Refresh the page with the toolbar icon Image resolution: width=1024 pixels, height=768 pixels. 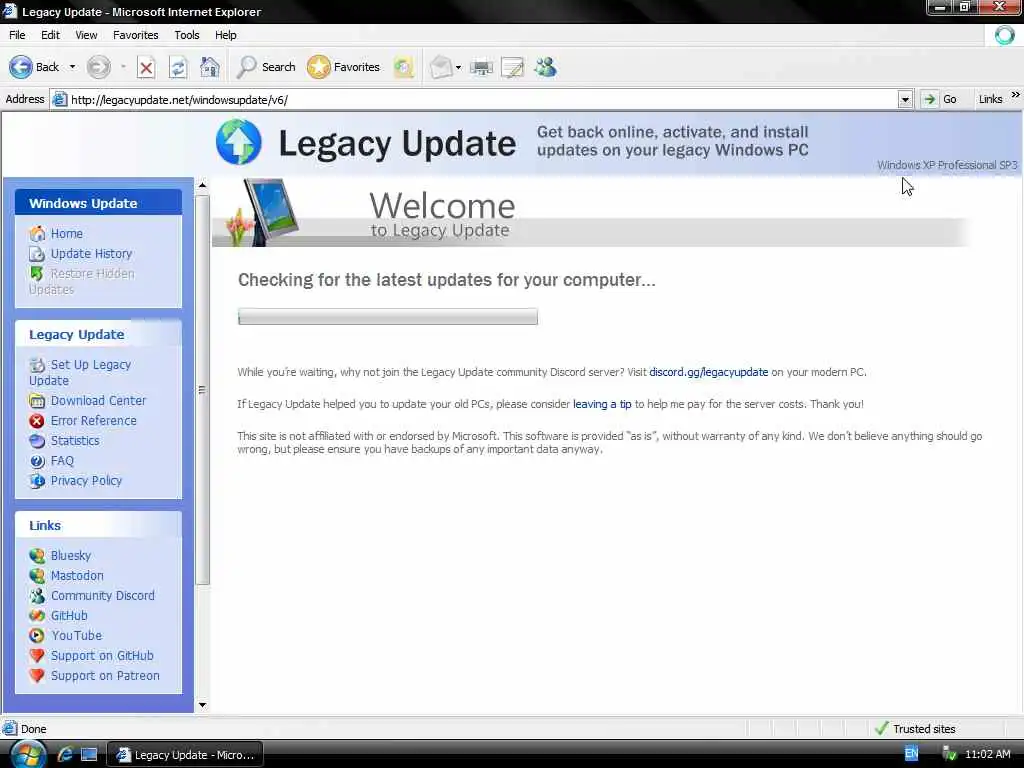(x=178, y=67)
